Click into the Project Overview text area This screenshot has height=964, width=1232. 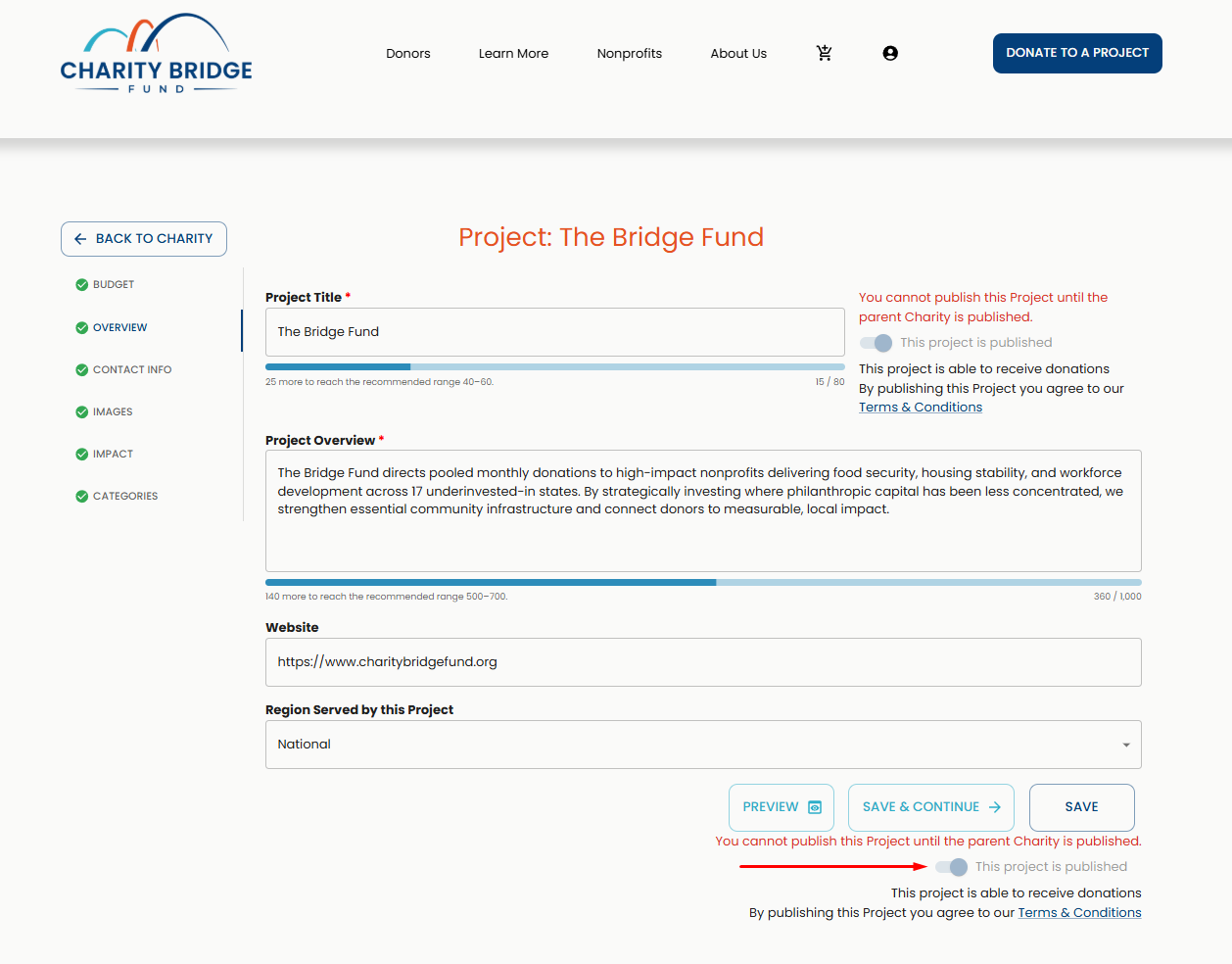pos(703,511)
